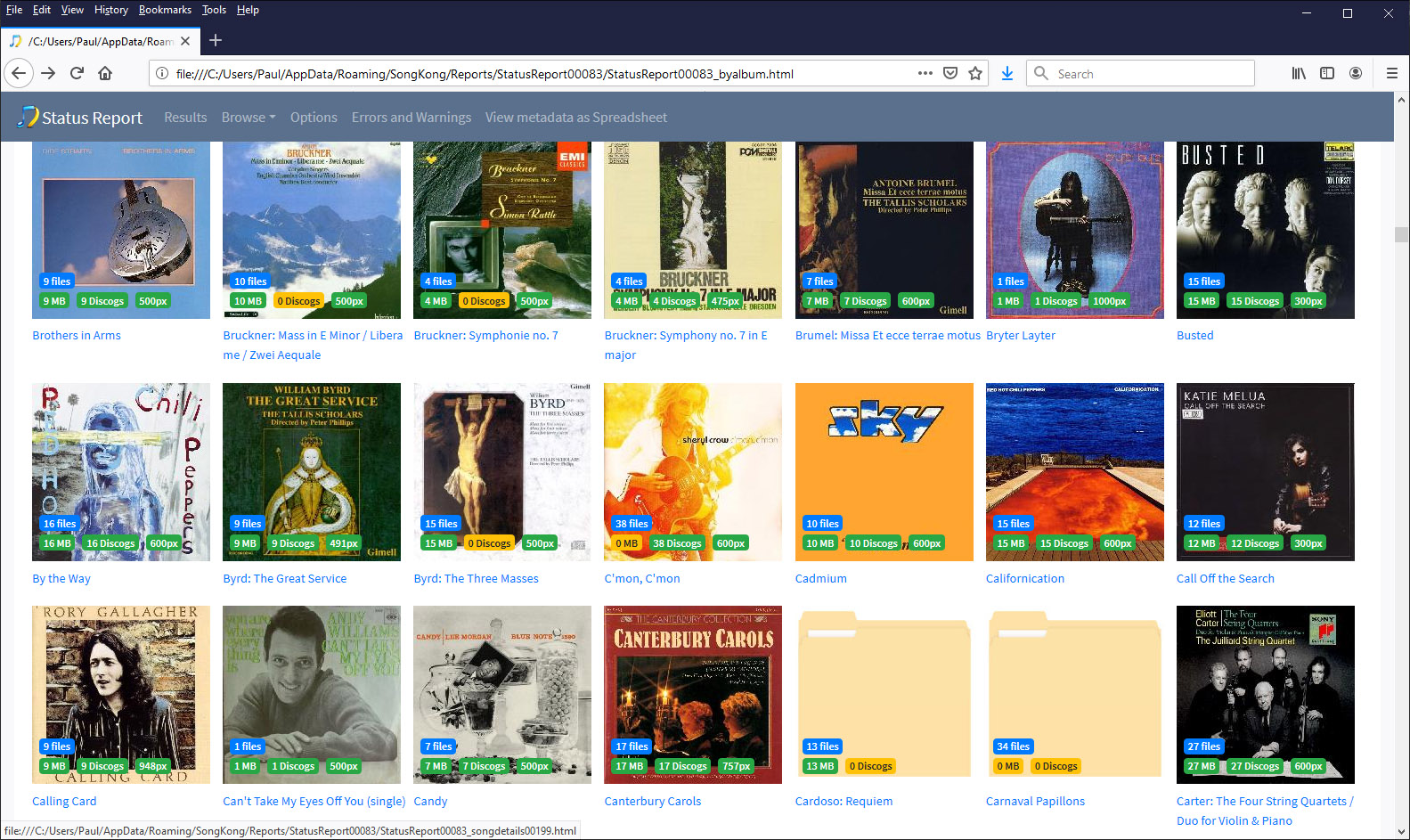Click in the browser Search box
This screenshot has width=1410, height=840.
[x=1140, y=73]
